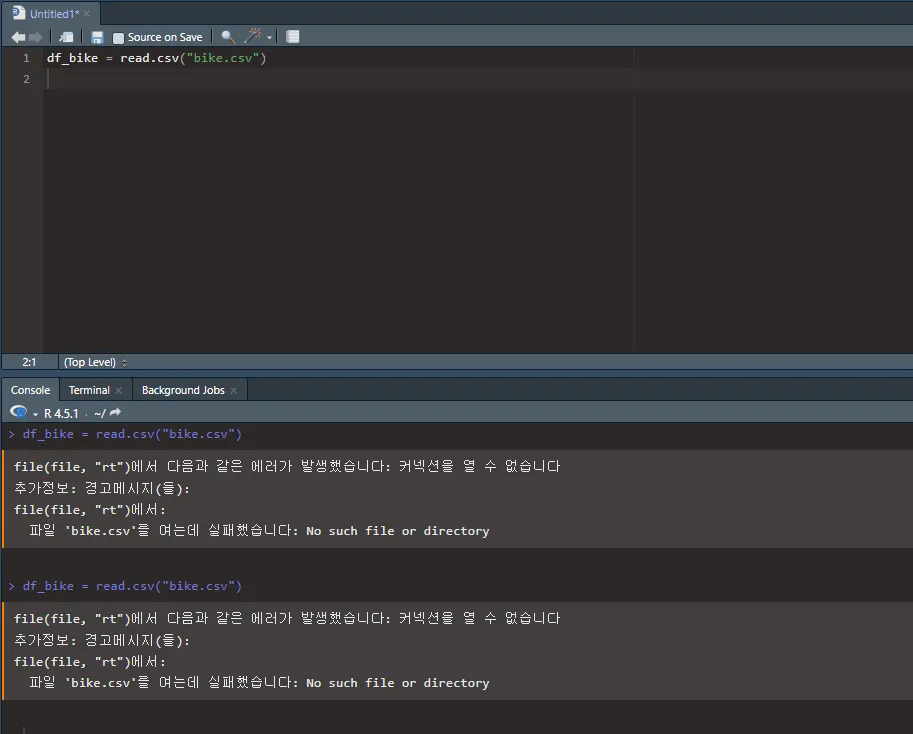The height and width of the screenshot is (734, 913).
Task: Click first 'No such file or directory' message
Action: pyautogui.click(x=398, y=531)
